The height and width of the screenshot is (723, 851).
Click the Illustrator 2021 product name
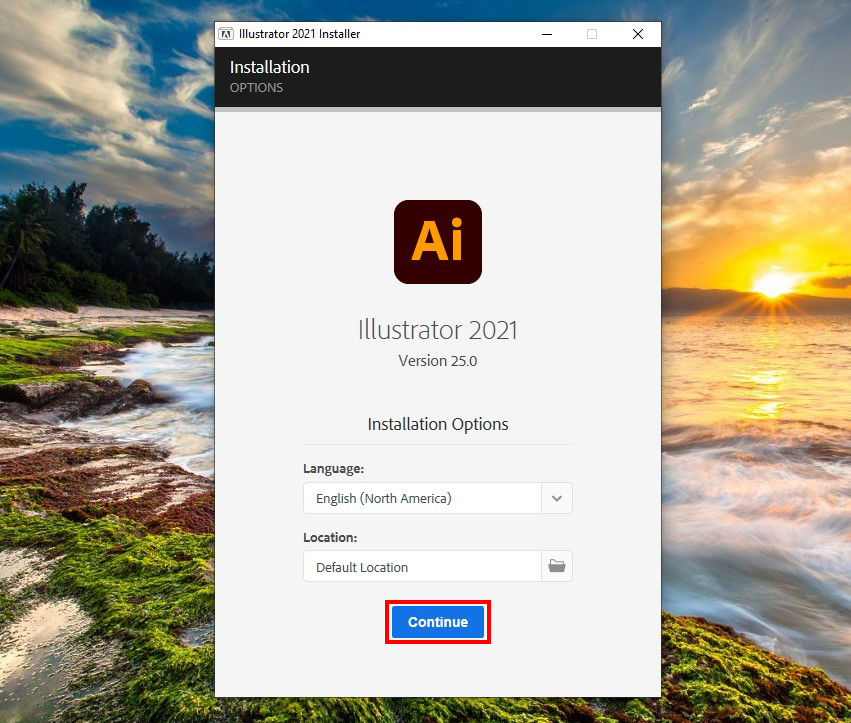click(x=437, y=330)
